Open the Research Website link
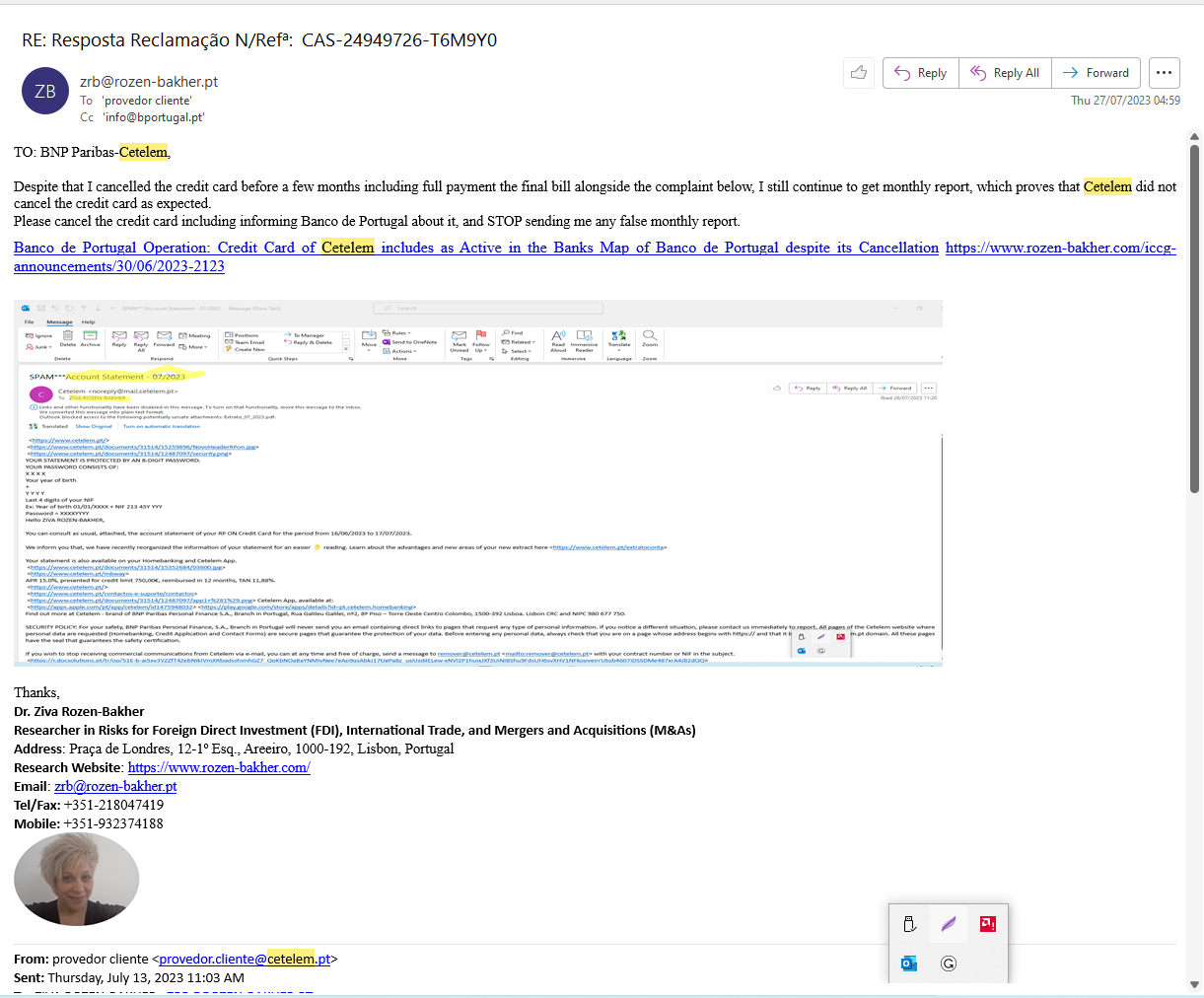The width and height of the screenshot is (1204, 998). pyautogui.click(x=219, y=767)
